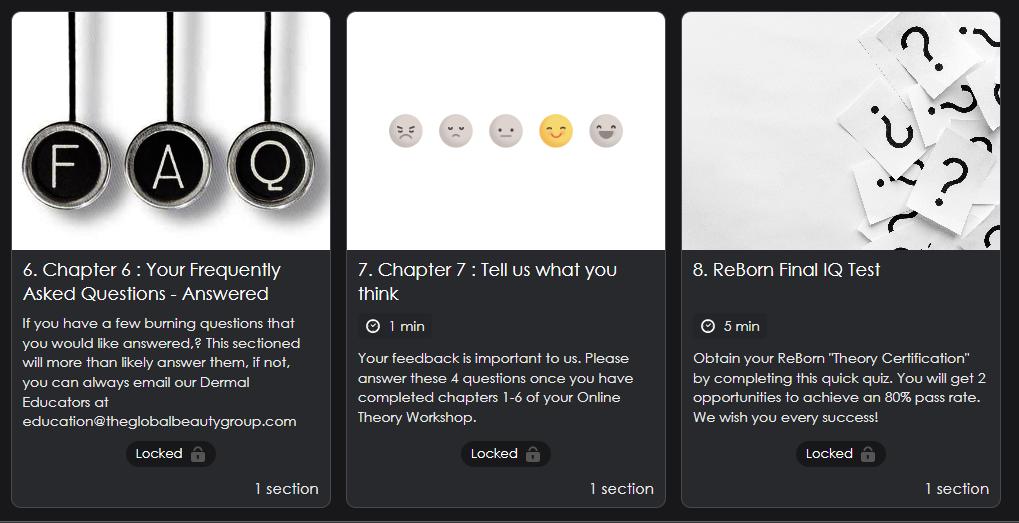Click the yellow smiling emoji

(556, 131)
